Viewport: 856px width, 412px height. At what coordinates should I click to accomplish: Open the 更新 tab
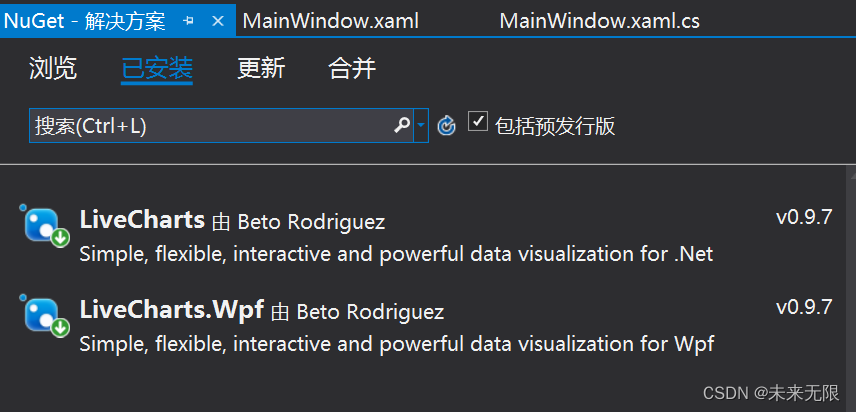pos(261,69)
